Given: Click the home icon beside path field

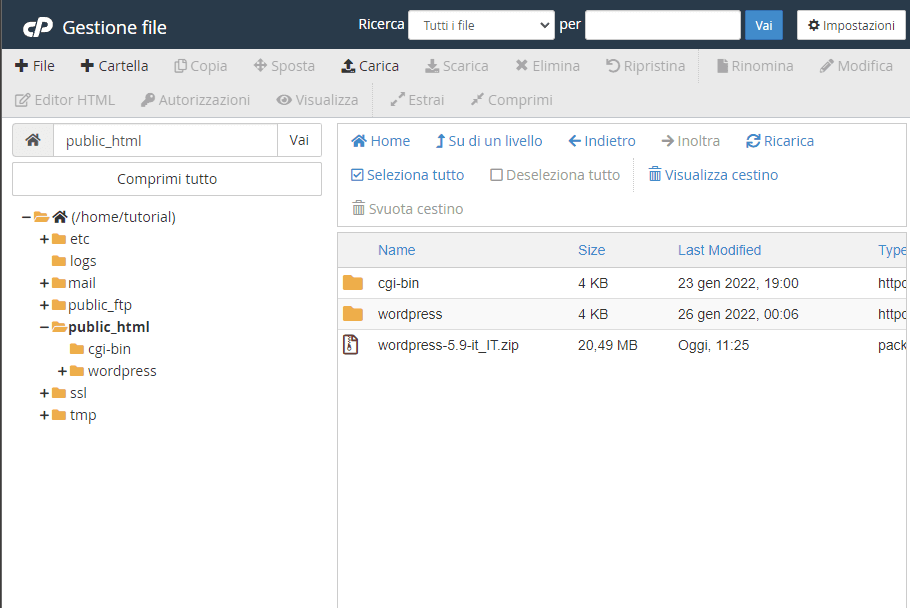Looking at the screenshot, I should tap(33, 140).
